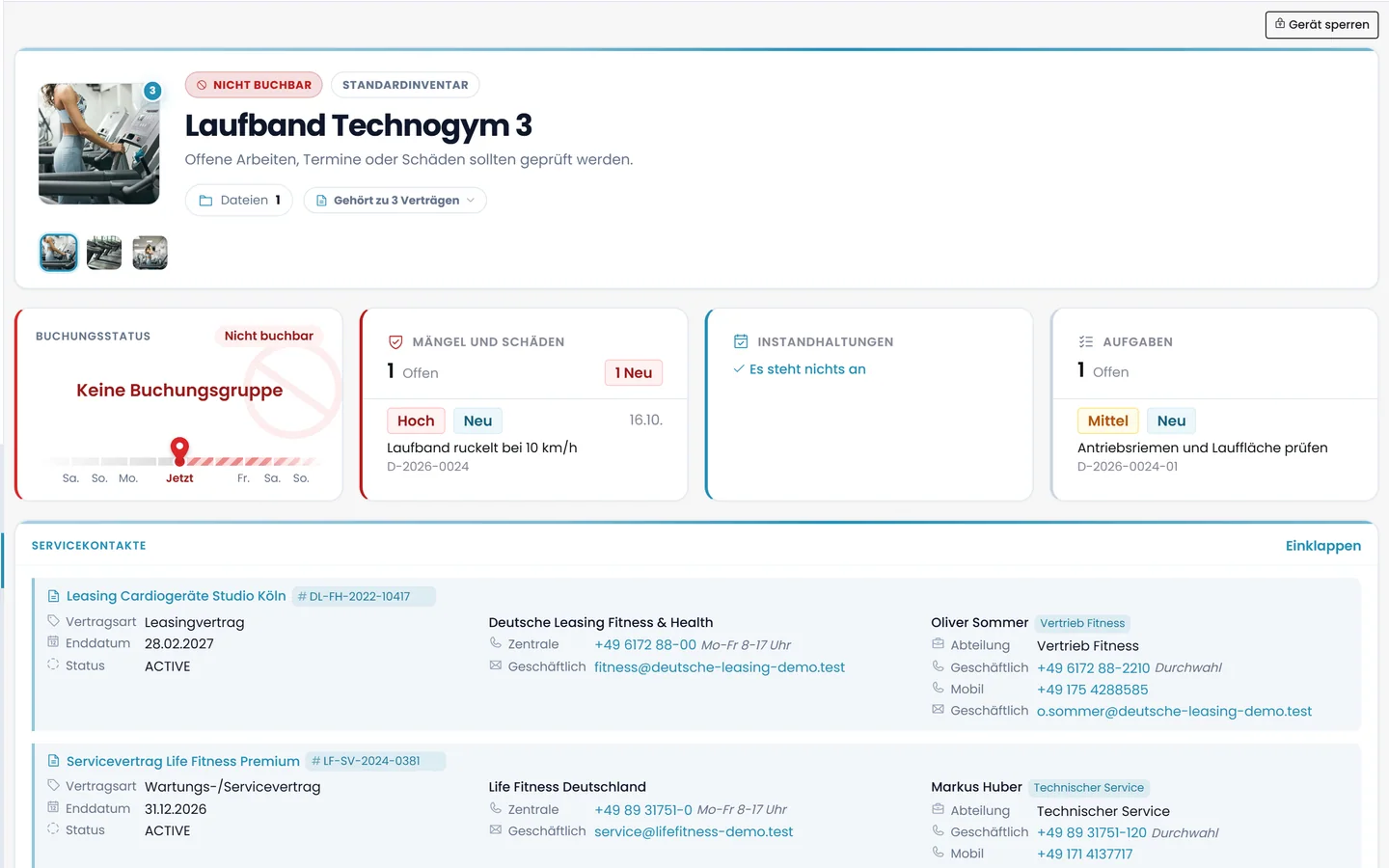This screenshot has height=868, width=1389.
Task: Click the phone icon beside Zentrale of Deutsche Leasing
Action: (496, 643)
